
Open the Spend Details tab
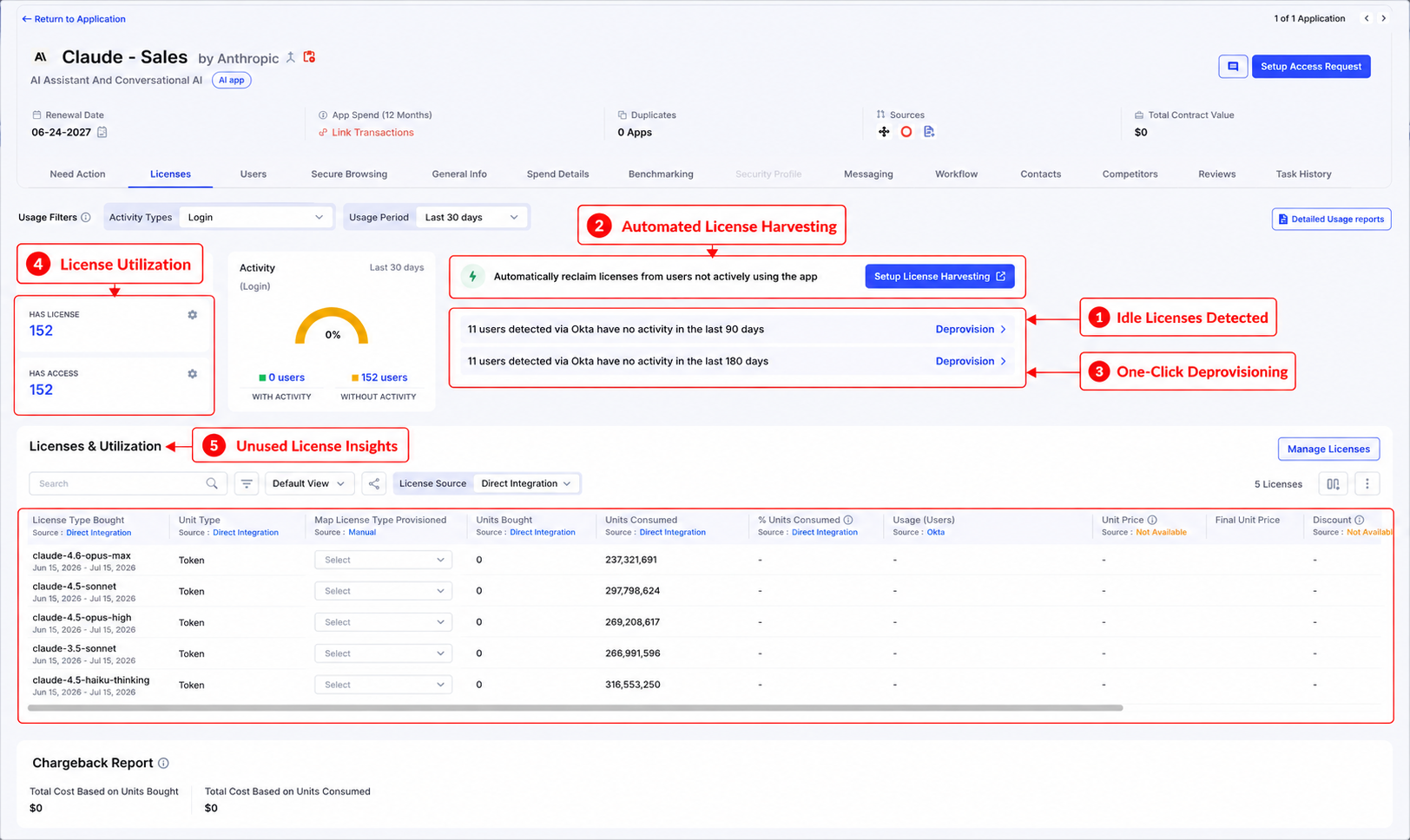[557, 174]
